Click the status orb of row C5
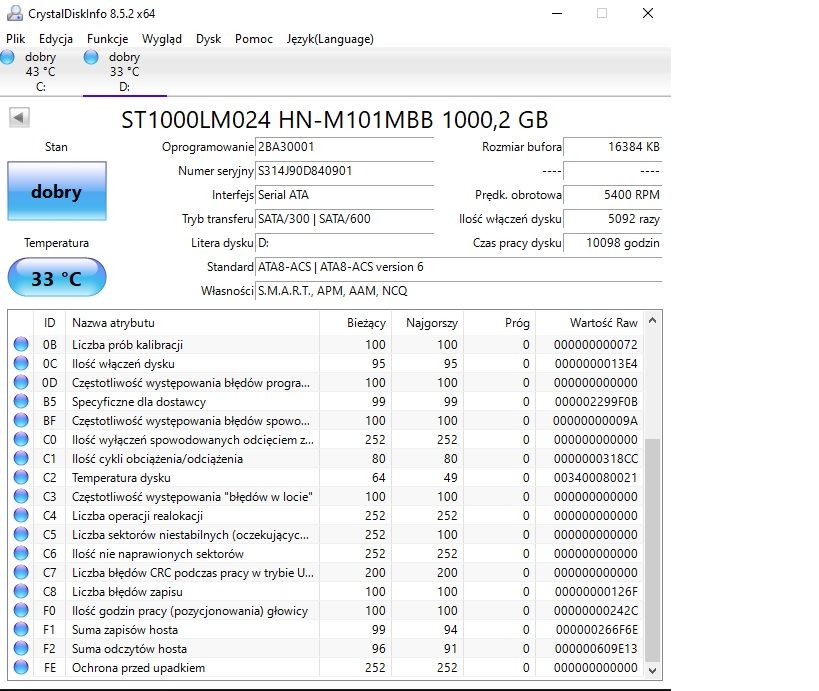Viewport: 819px width, 691px height. [x=21, y=534]
